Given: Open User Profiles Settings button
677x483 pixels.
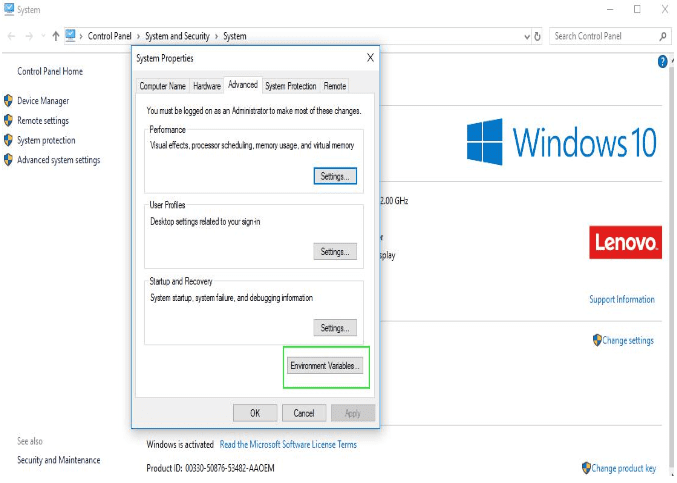Looking at the screenshot, I should pos(335,252).
